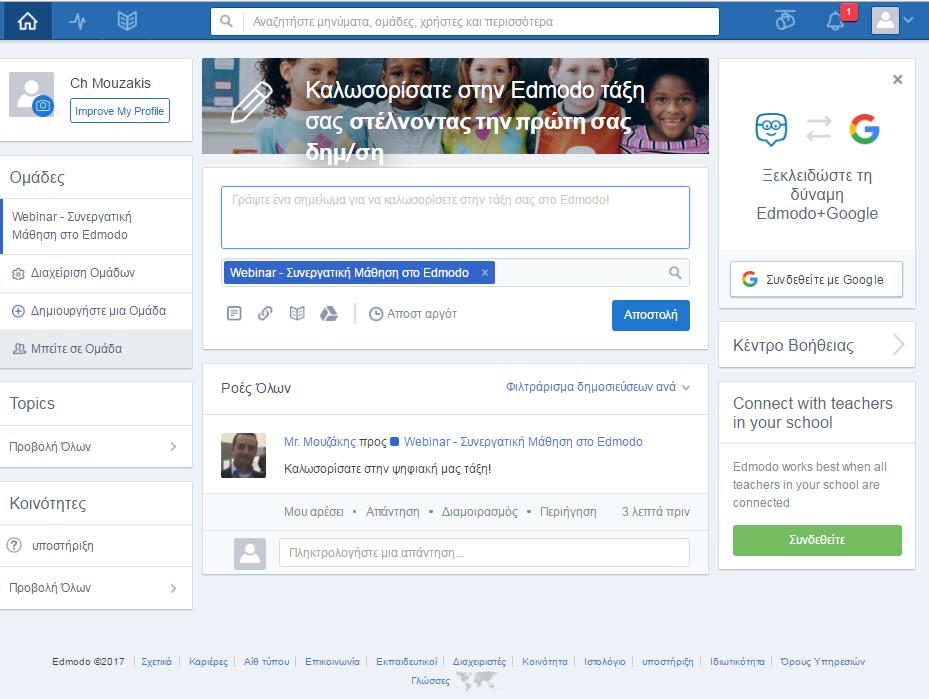
Task: Click the recipient search magnifier icon
Action: coord(675,272)
